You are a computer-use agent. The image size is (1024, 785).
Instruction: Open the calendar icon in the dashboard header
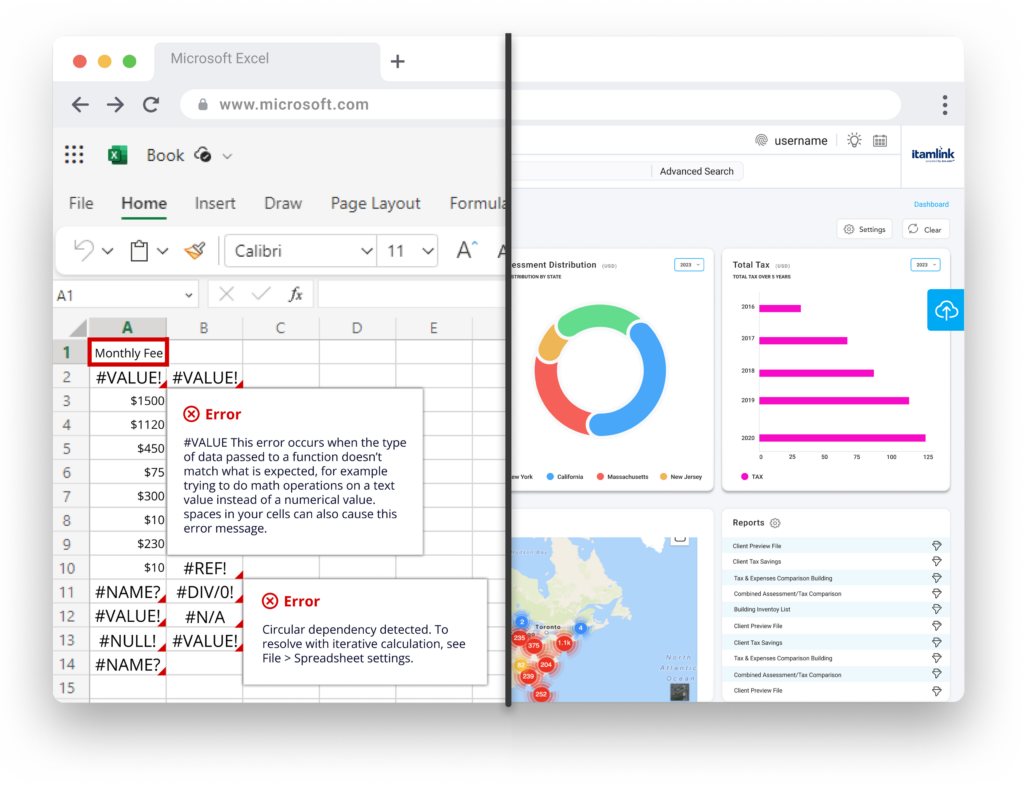tap(880, 140)
